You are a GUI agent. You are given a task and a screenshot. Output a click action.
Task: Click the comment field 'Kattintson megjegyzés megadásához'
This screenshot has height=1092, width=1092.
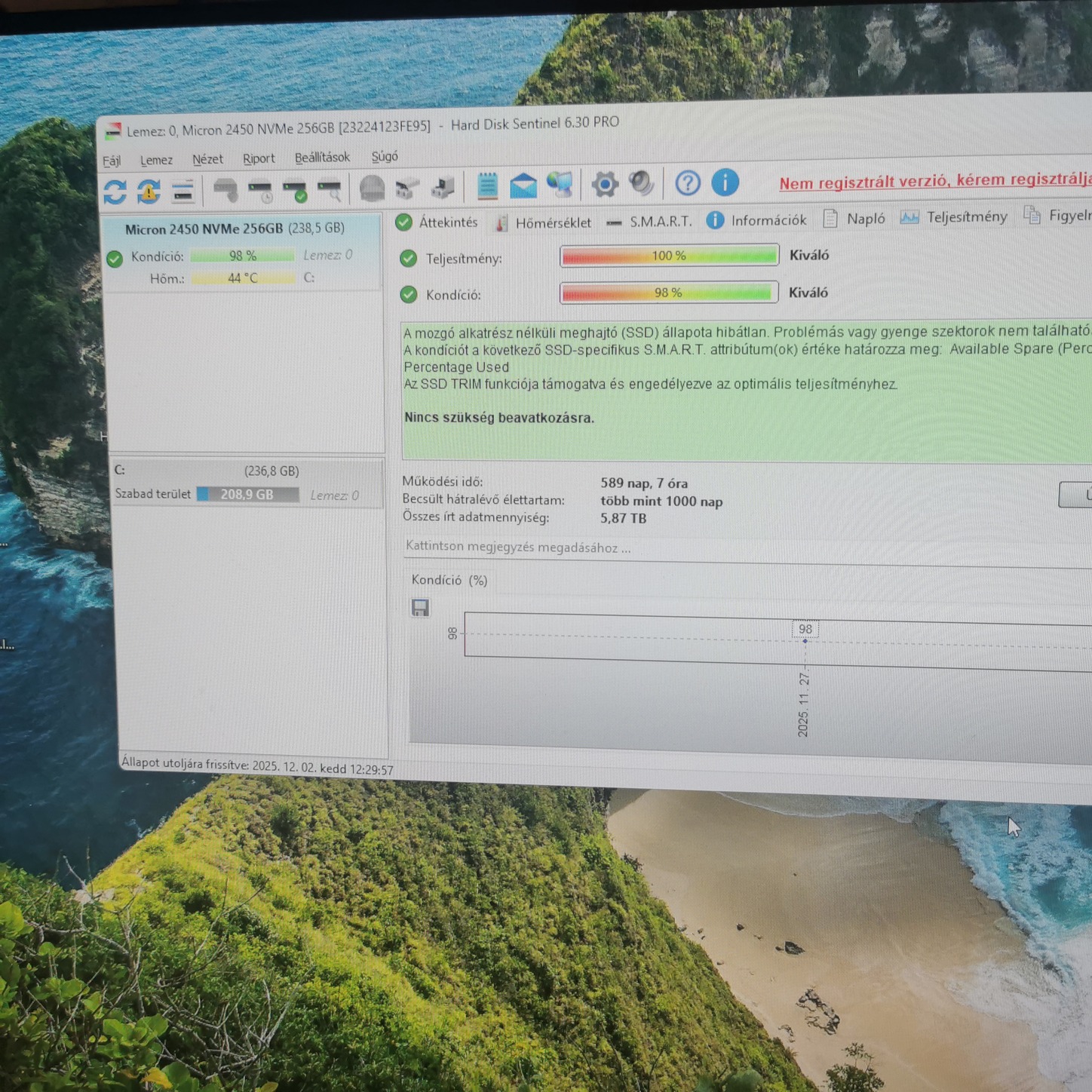tap(747, 550)
